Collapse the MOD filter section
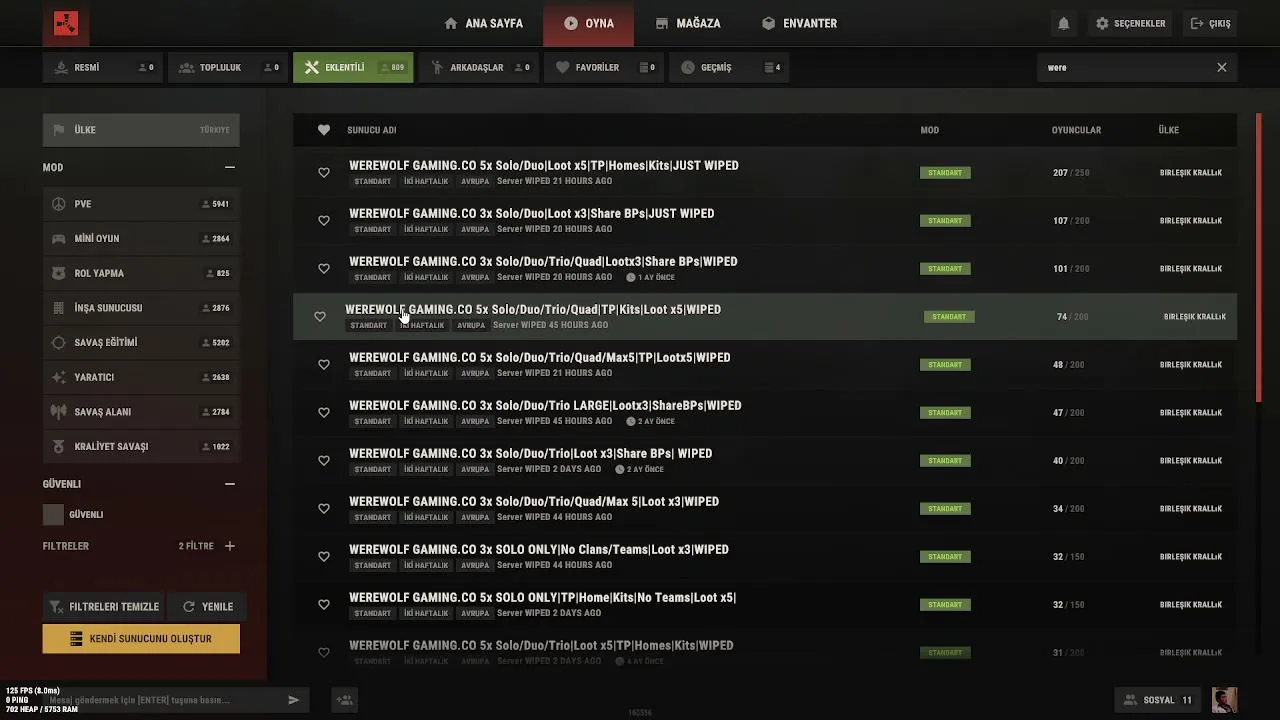Viewport: 1280px width, 720px height. tap(230, 168)
